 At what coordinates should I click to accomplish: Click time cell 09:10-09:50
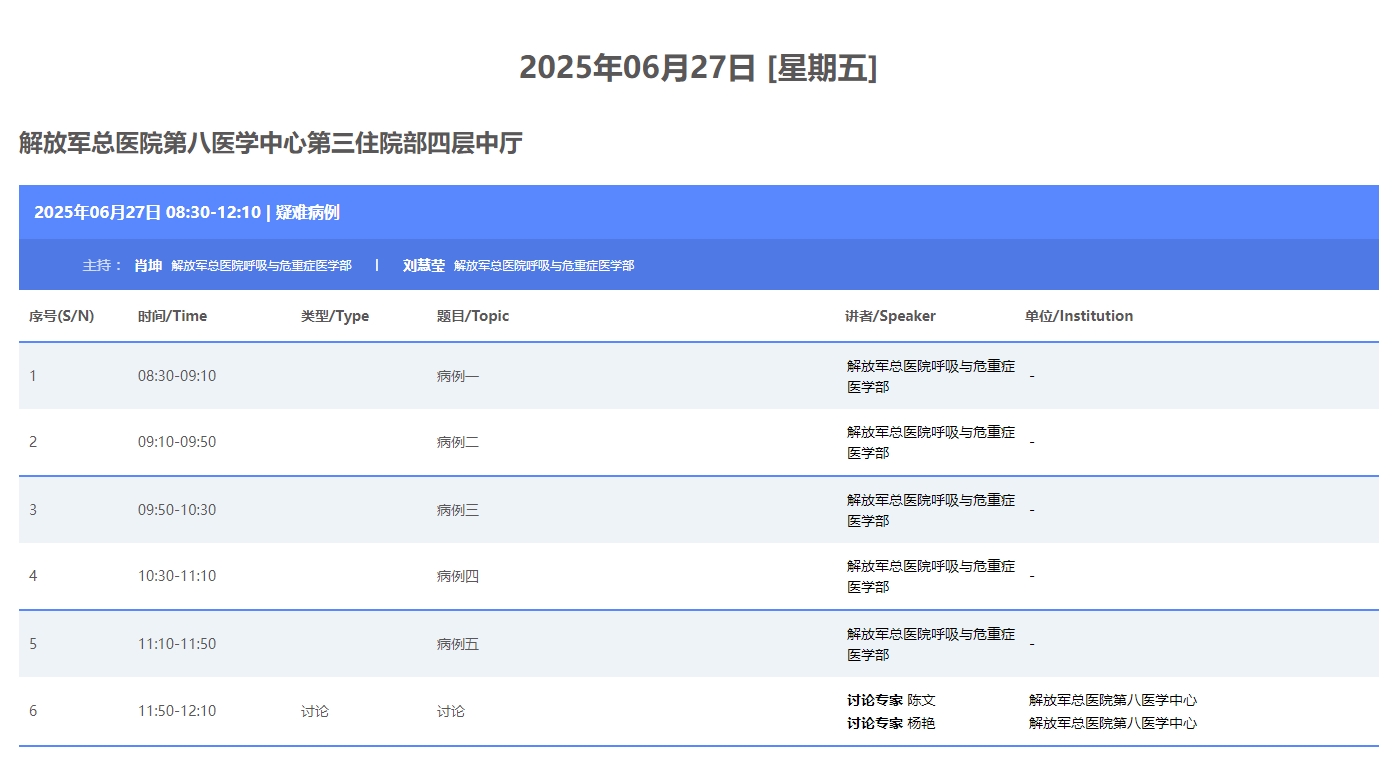click(x=177, y=442)
